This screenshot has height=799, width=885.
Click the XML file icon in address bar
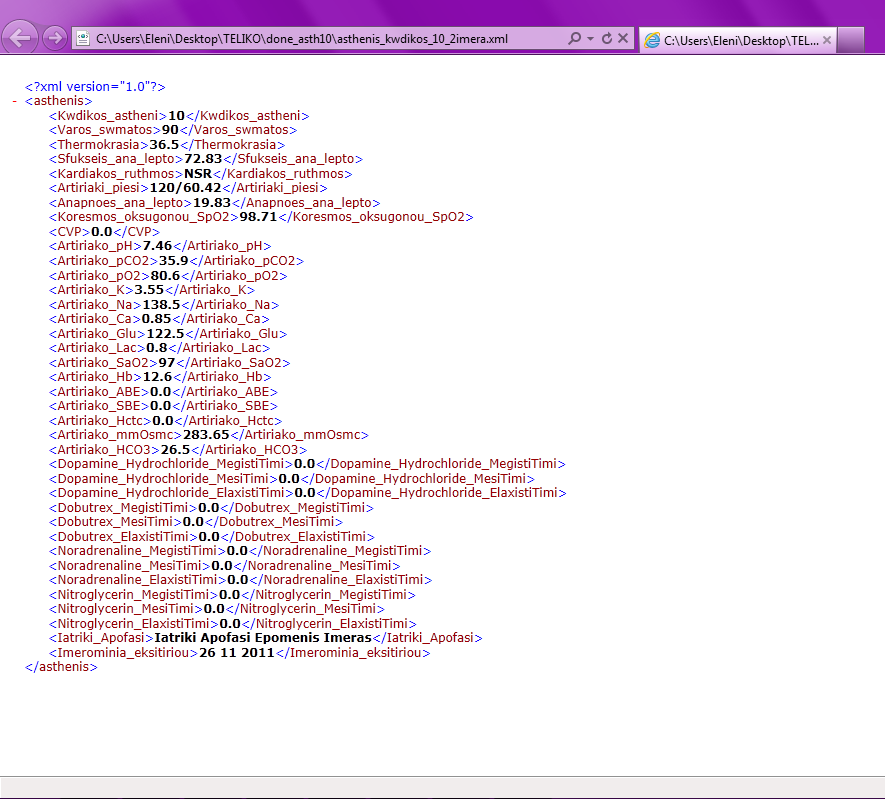[83, 38]
